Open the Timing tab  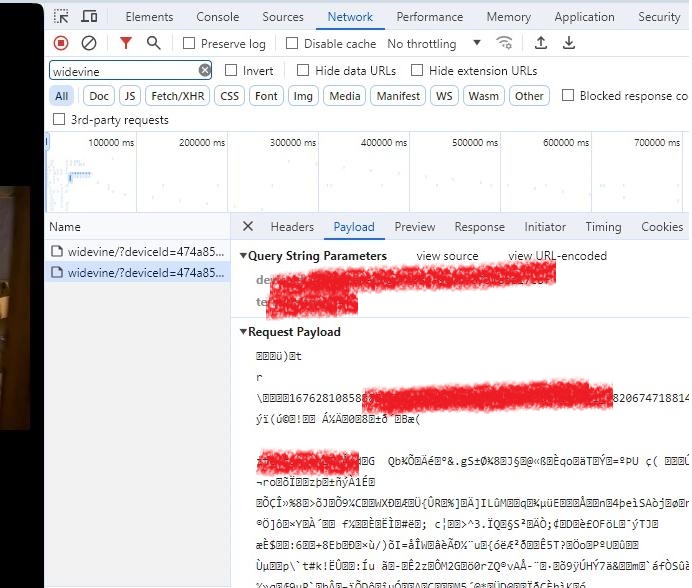603,226
